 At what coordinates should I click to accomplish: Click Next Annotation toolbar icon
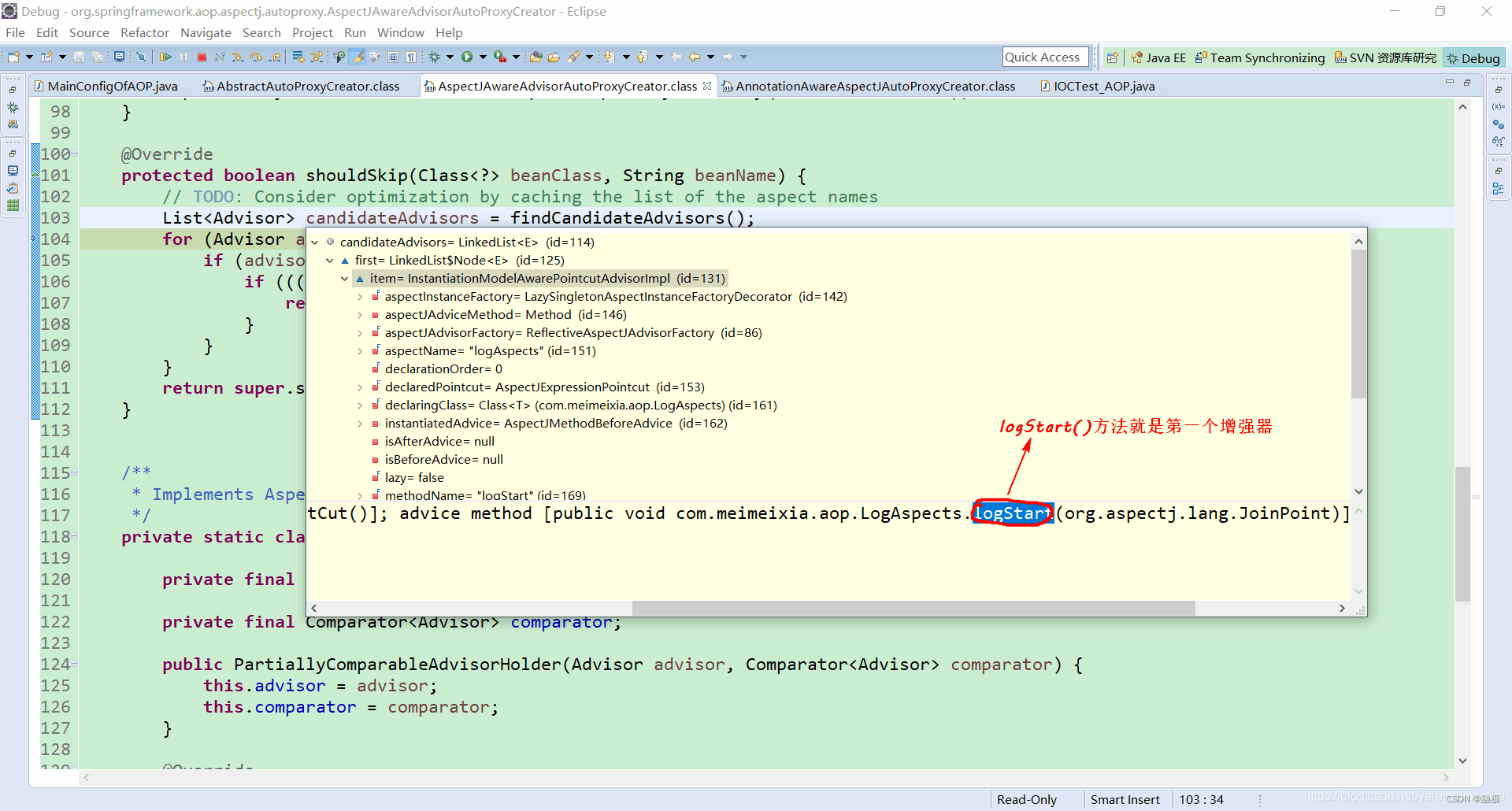coord(608,57)
